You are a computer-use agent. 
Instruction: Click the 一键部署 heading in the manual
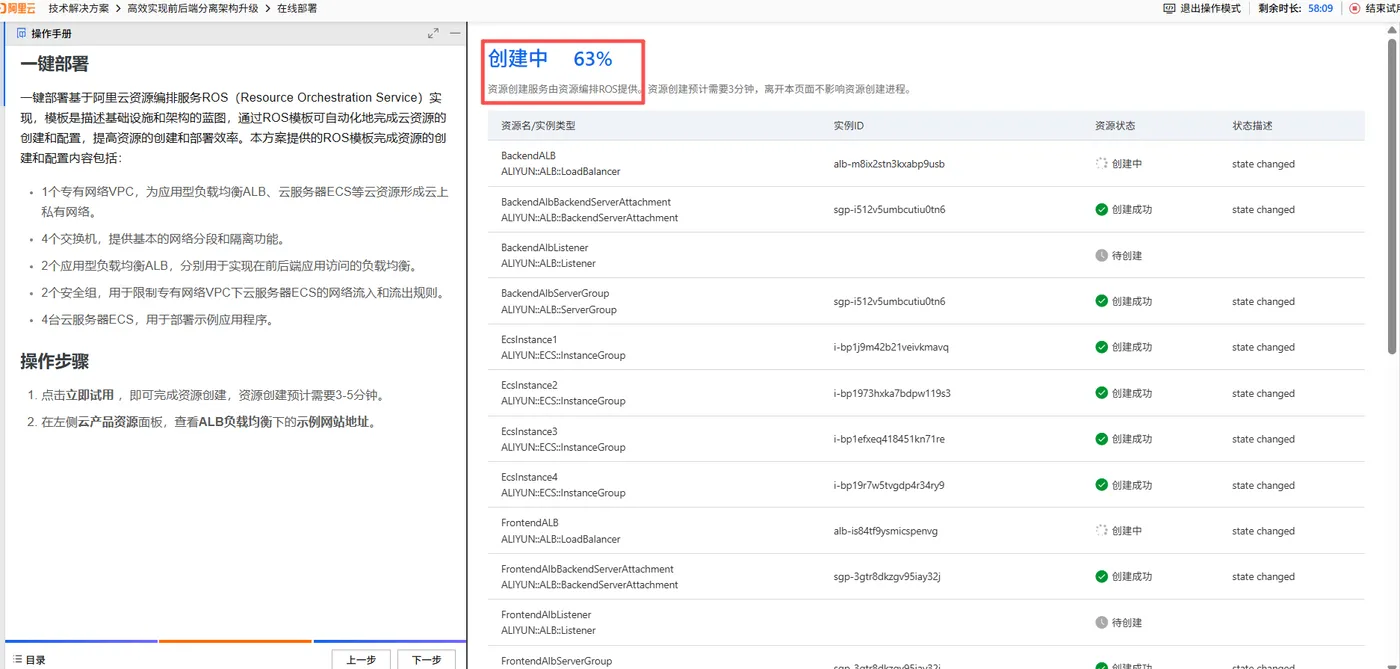point(54,64)
